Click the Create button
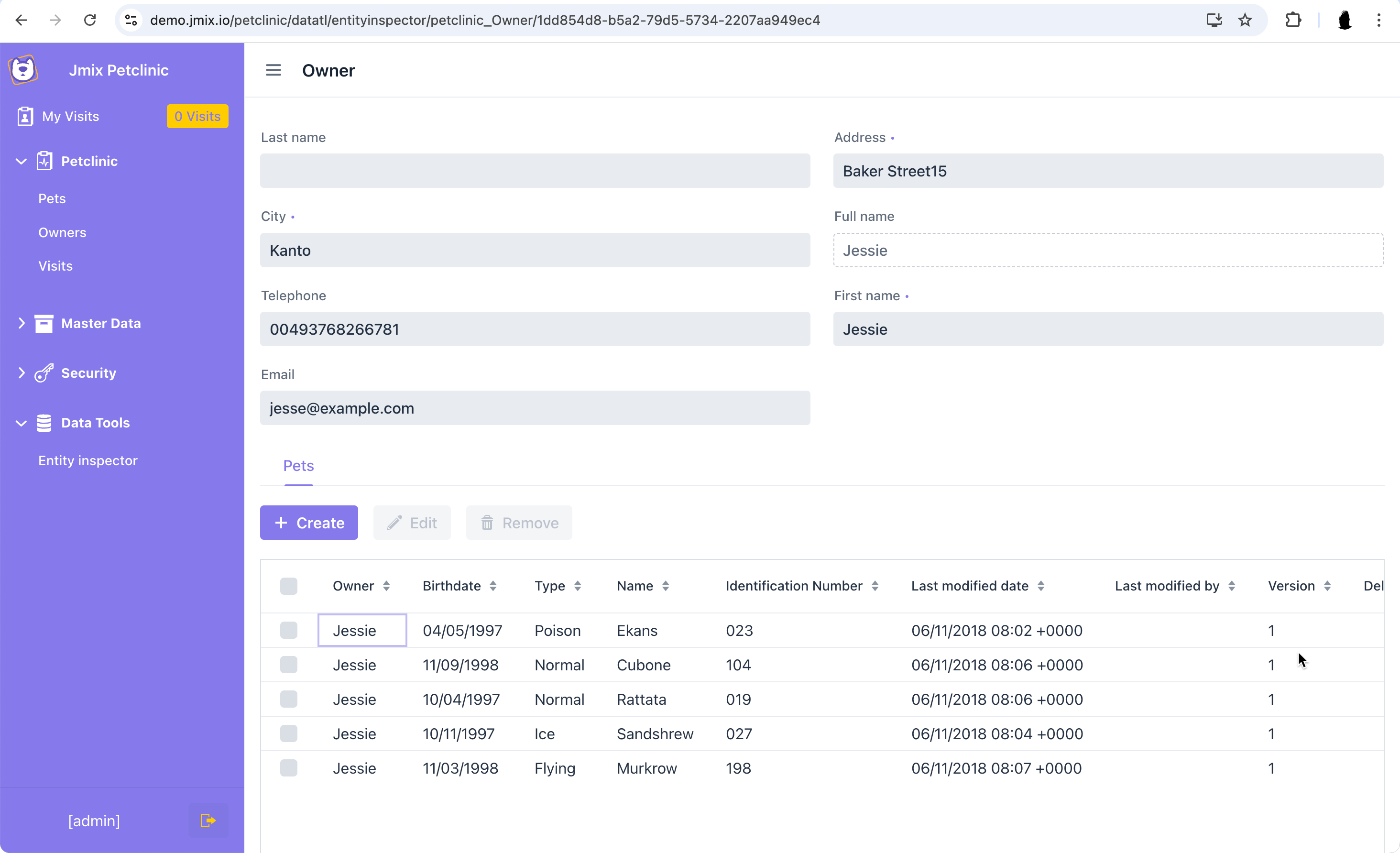 [309, 523]
